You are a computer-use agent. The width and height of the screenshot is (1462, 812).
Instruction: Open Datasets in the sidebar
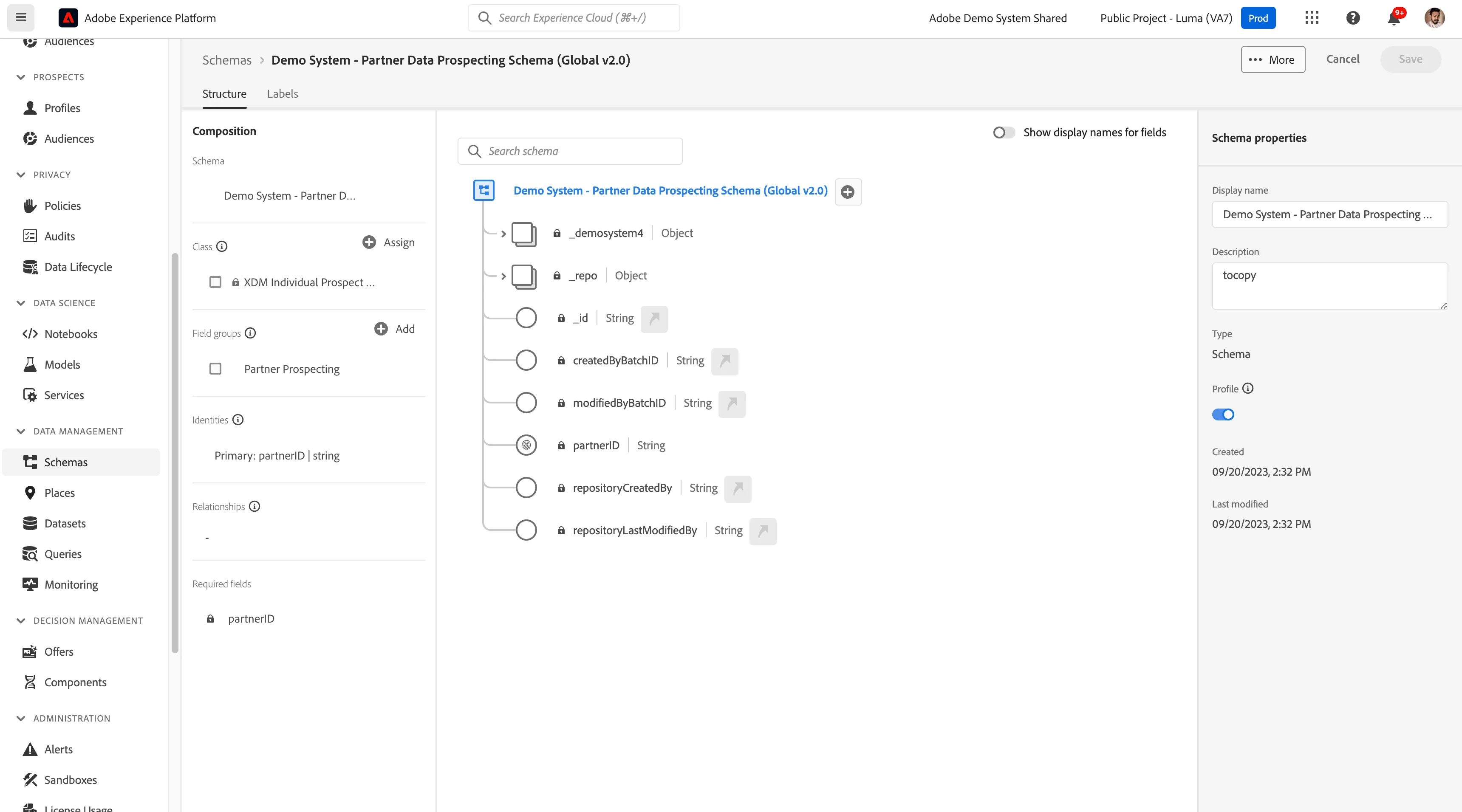pos(81,523)
